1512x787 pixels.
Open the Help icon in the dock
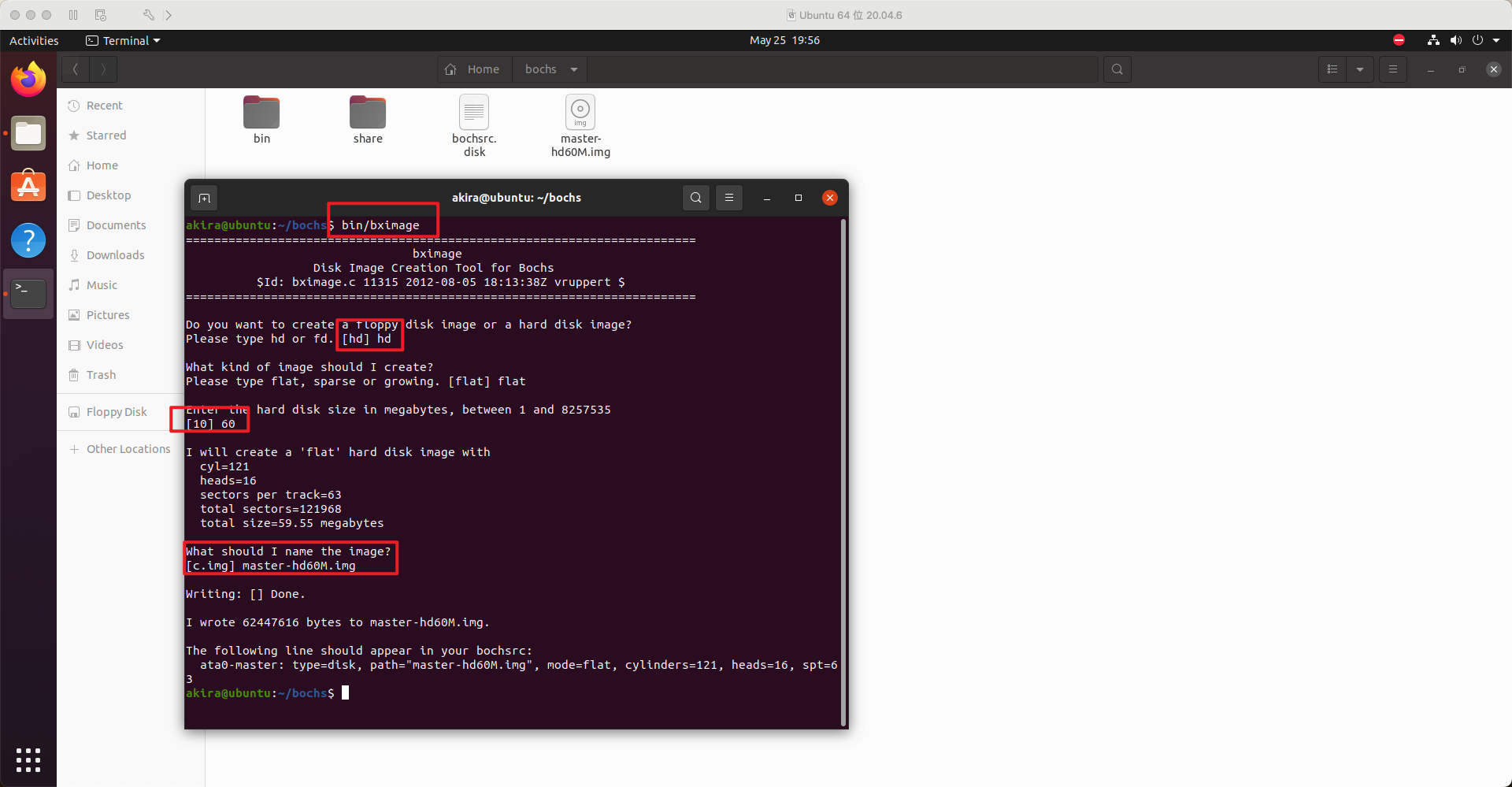28,240
